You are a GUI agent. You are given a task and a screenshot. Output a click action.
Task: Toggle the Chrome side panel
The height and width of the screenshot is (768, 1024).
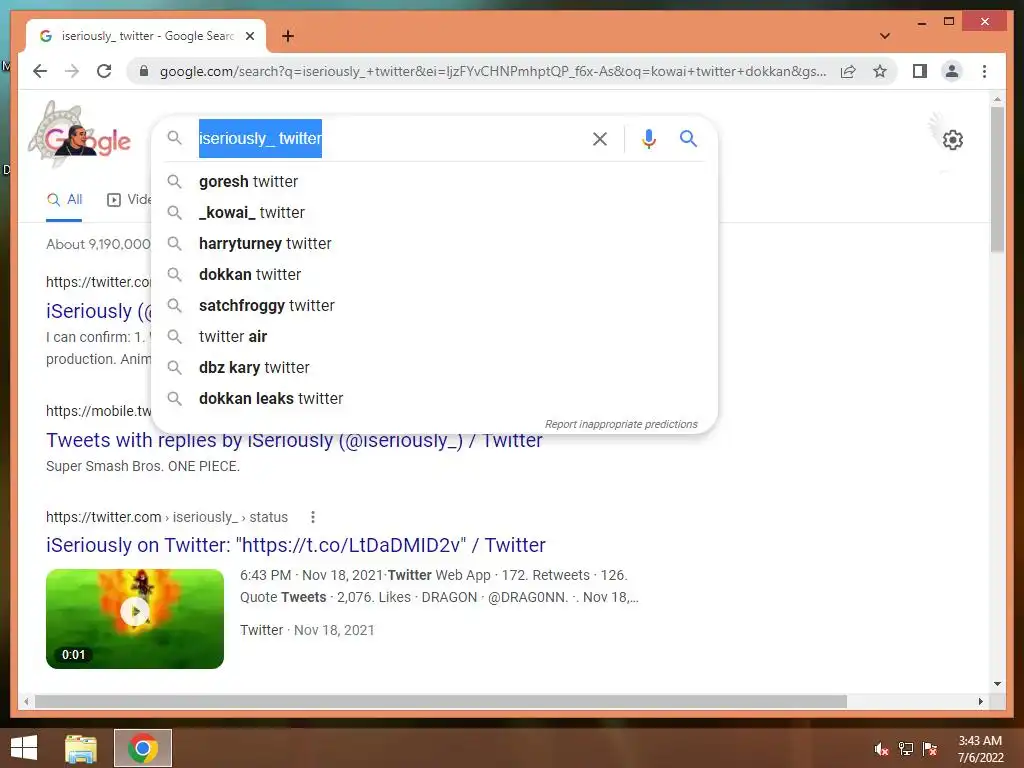[920, 71]
